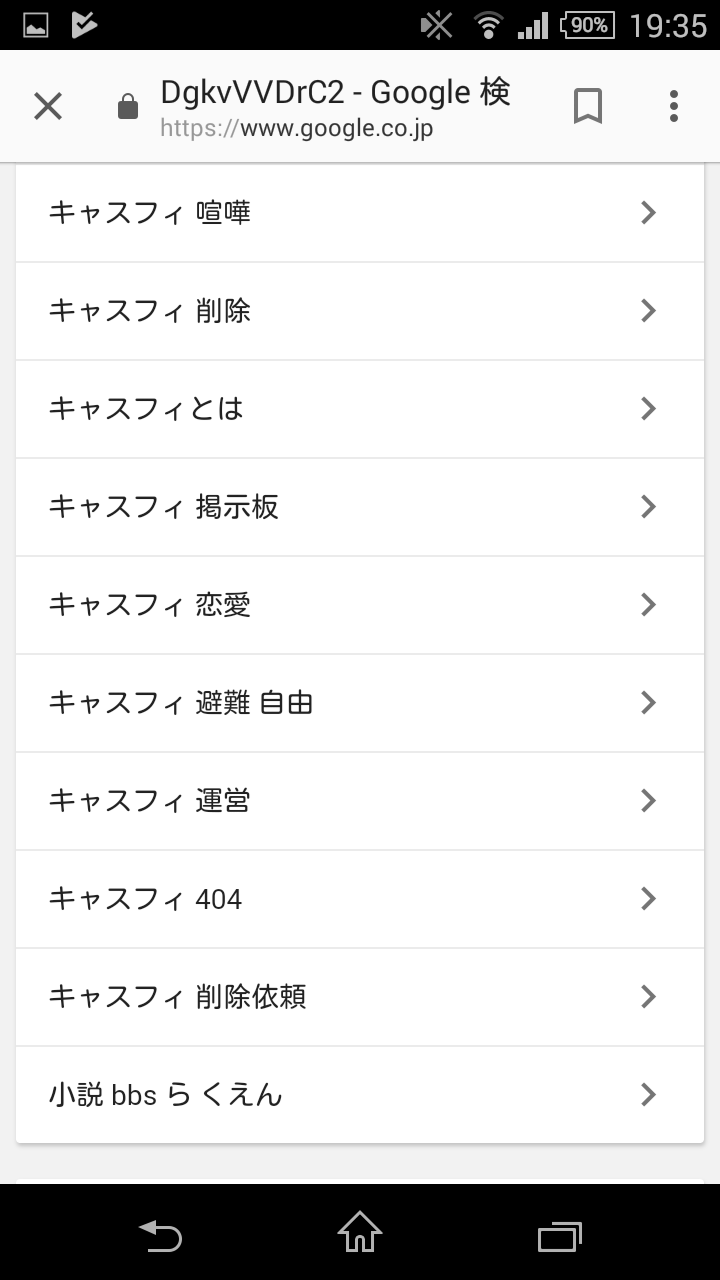Tap the lock security icon

(x=128, y=107)
